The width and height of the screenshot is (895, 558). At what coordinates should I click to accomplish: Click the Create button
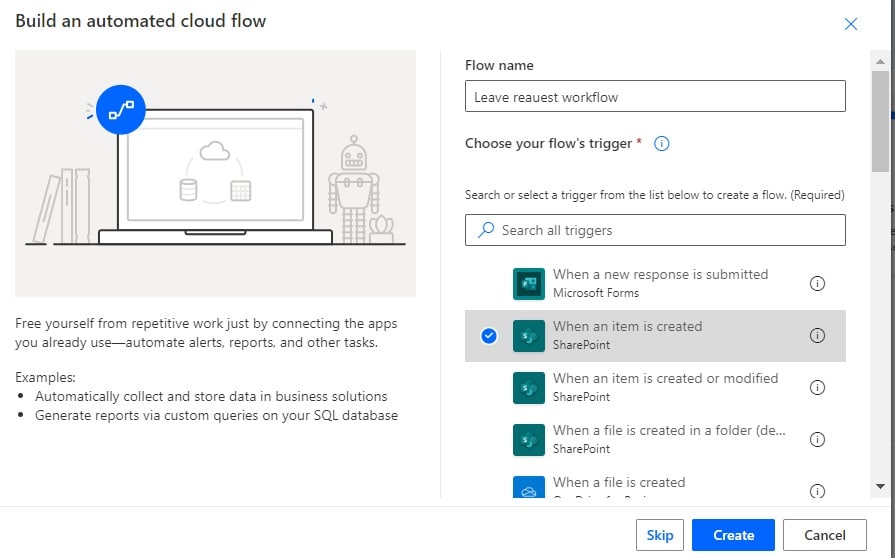pyautogui.click(x=733, y=535)
